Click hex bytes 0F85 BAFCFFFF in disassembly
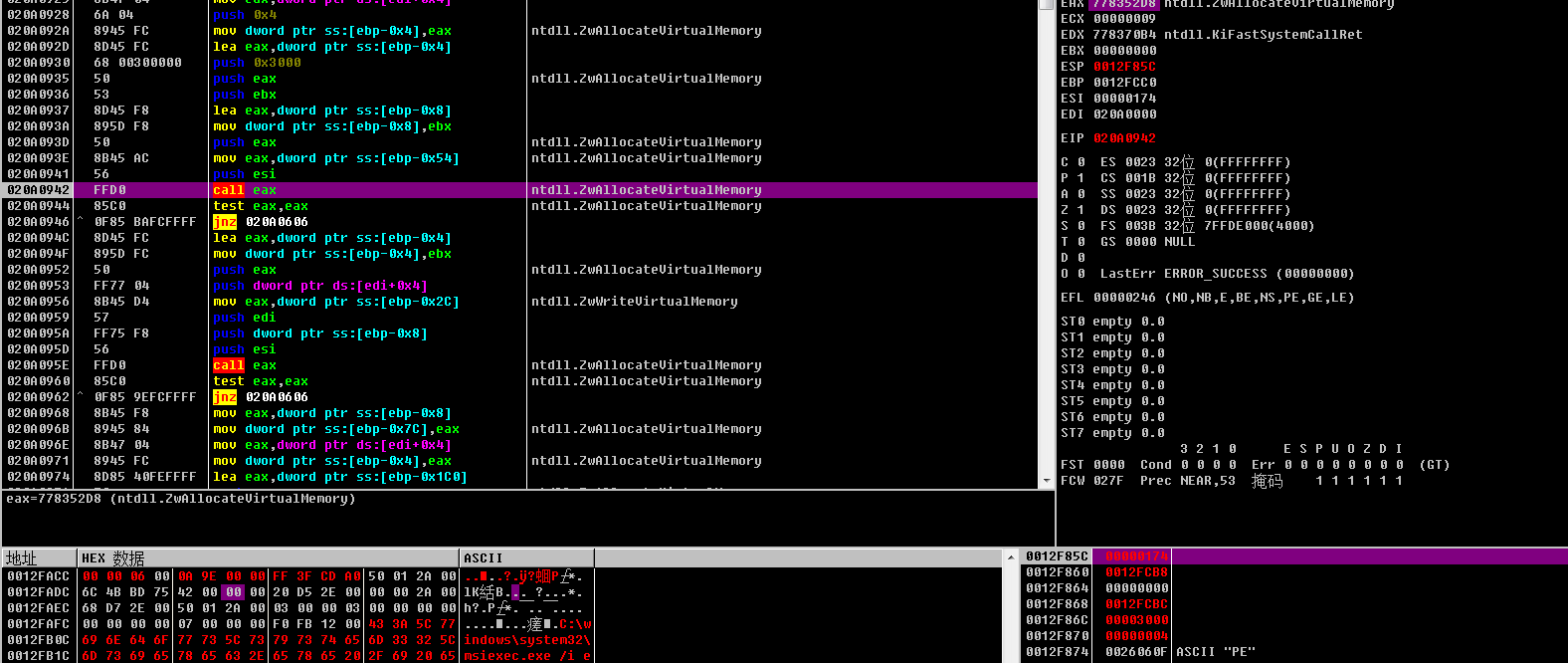1568x663 pixels. point(145,222)
